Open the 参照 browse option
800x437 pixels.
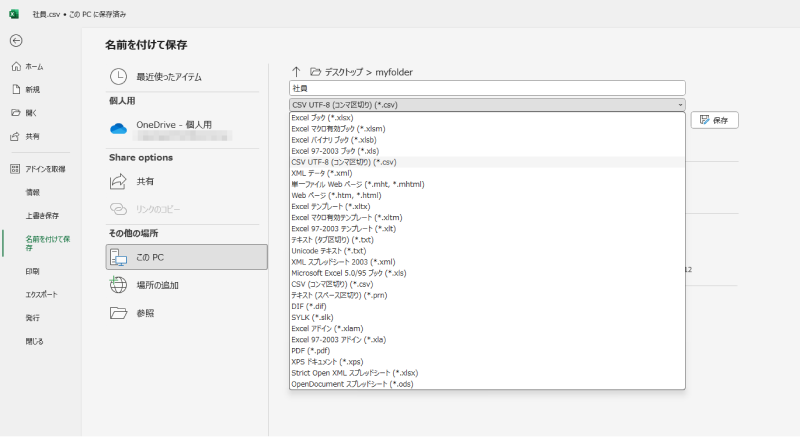pos(186,313)
